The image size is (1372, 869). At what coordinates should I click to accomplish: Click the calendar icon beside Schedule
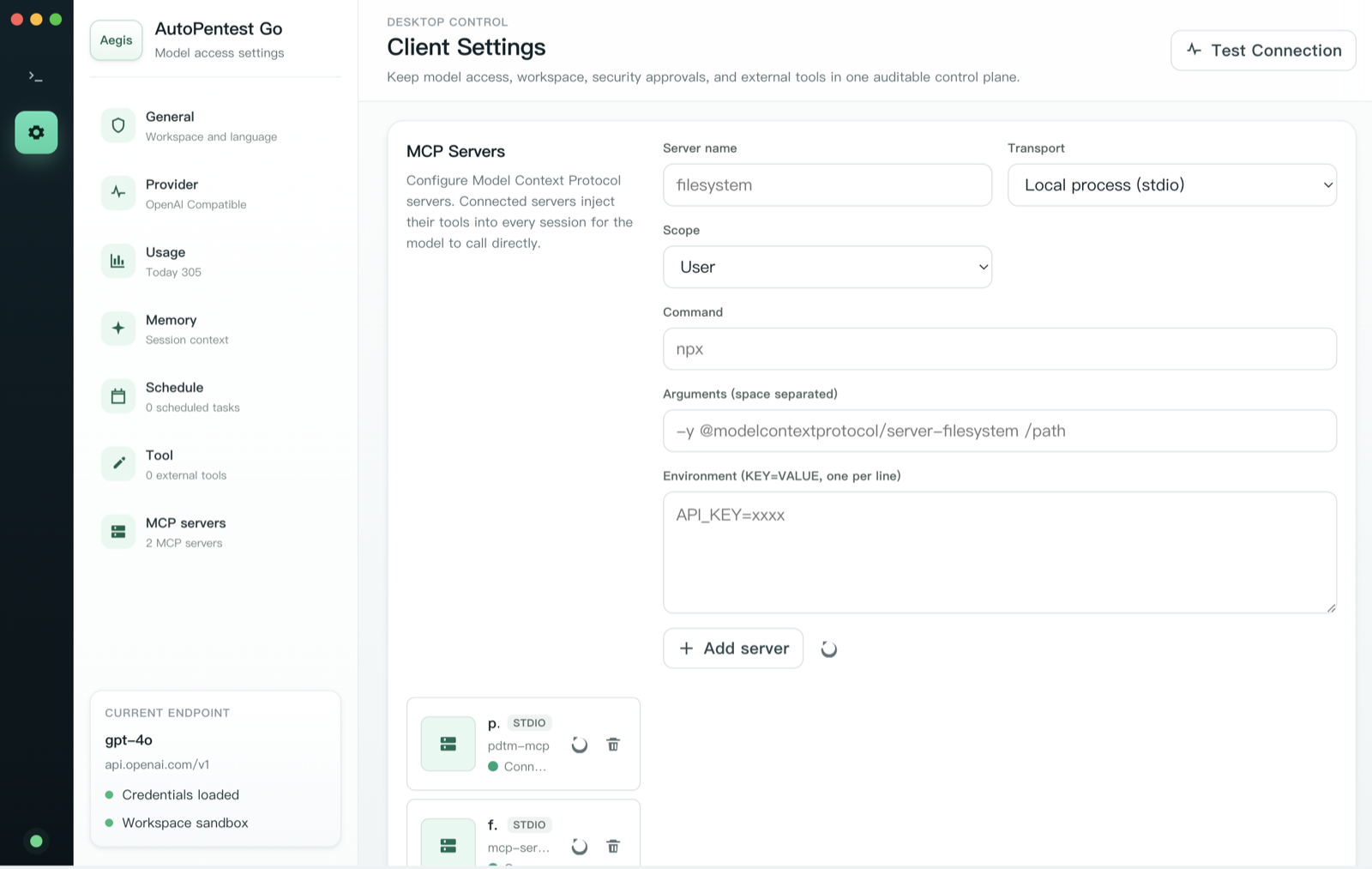click(x=118, y=396)
